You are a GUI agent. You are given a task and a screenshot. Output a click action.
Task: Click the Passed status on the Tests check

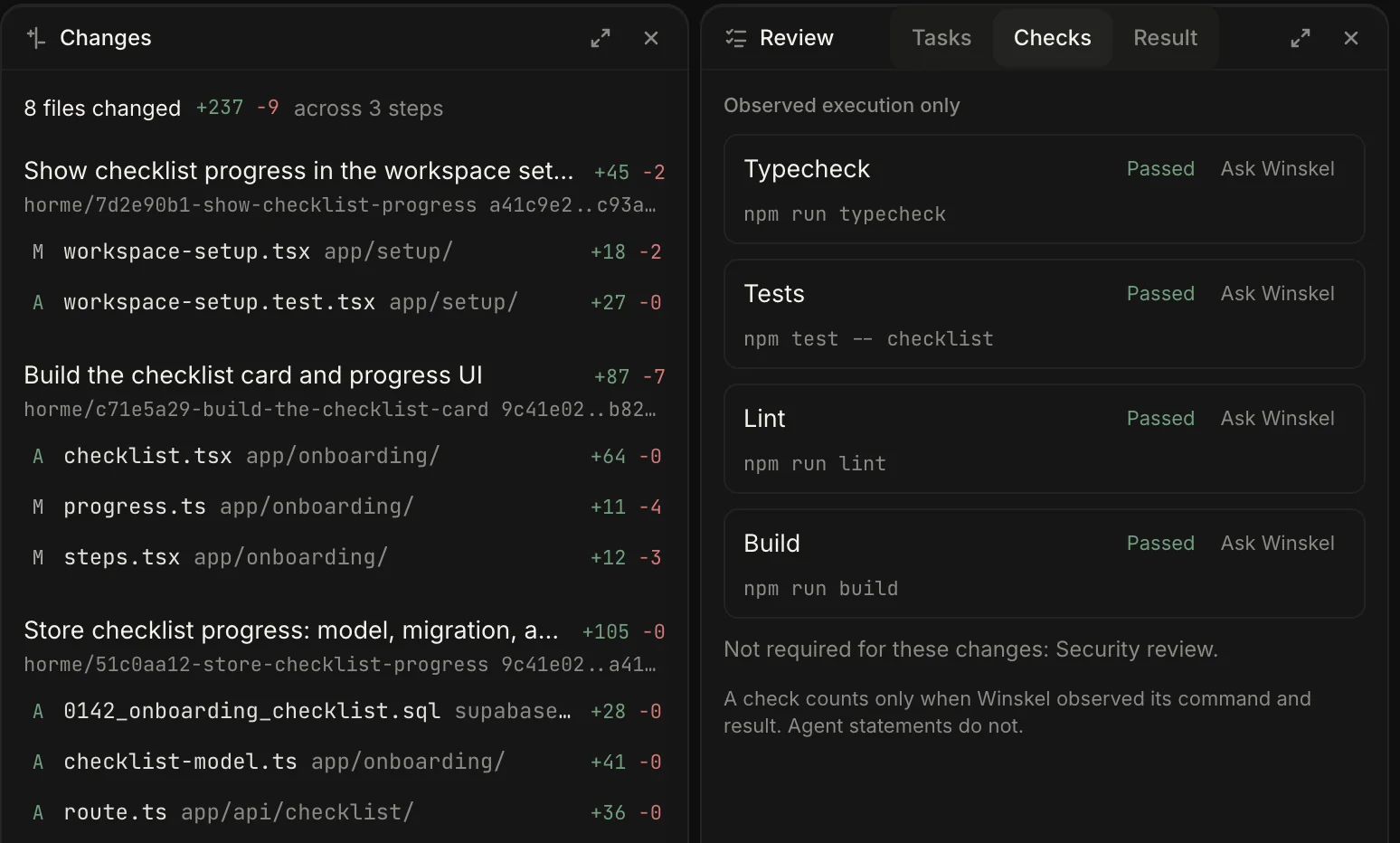[1160, 294]
